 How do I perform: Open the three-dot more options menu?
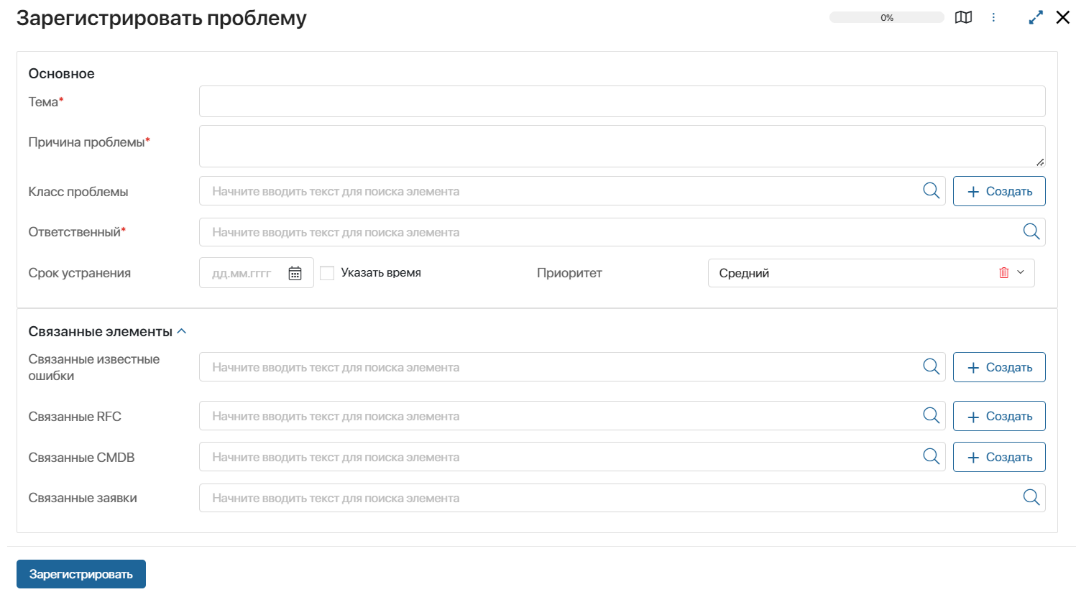(993, 18)
